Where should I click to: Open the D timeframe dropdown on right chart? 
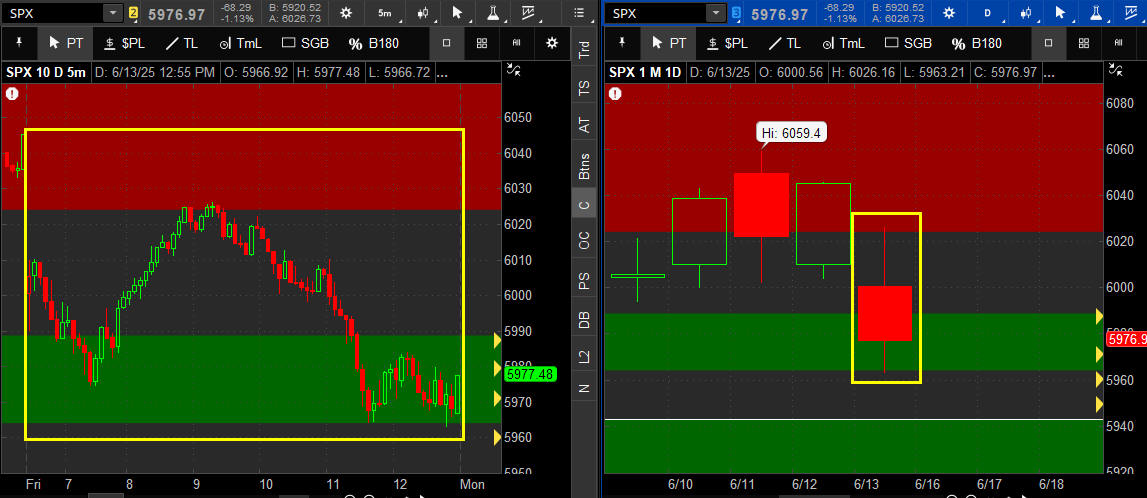pos(988,13)
